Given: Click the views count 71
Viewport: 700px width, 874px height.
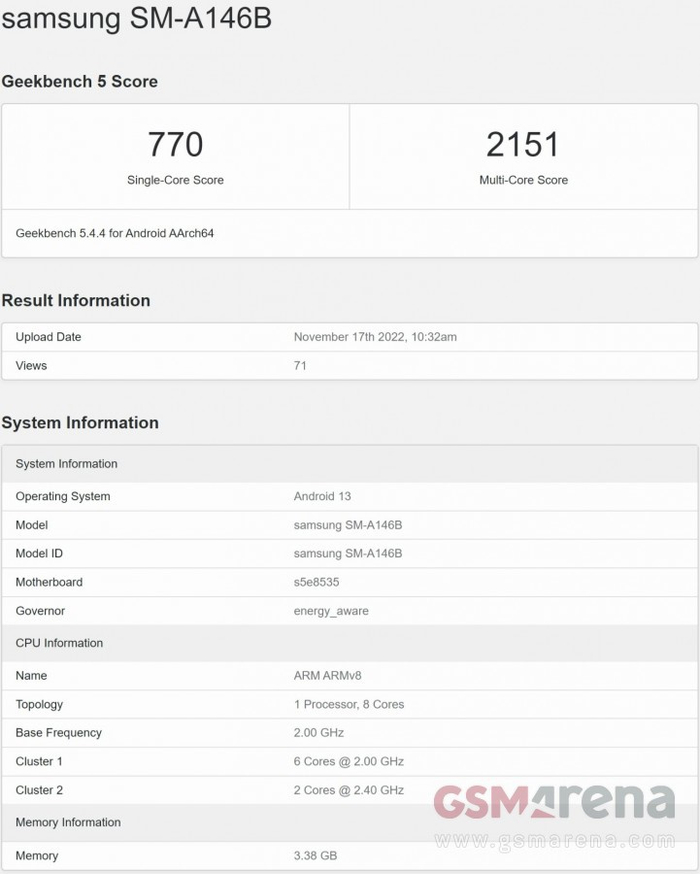Looking at the screenshot, I should click(300, 366).
